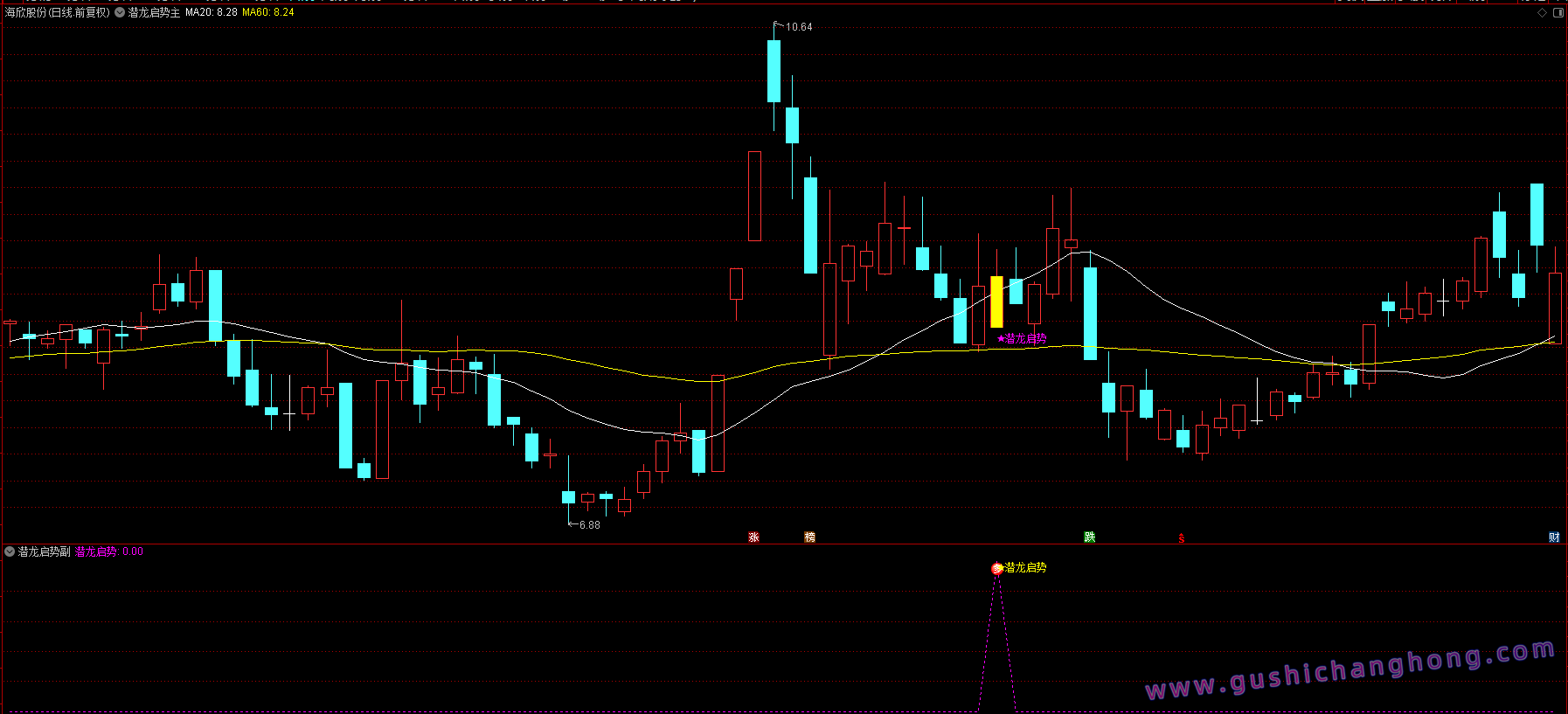Click the 多 signal icon in sub-chart
The image size is (1568, 714).
[x=996, y=569]
